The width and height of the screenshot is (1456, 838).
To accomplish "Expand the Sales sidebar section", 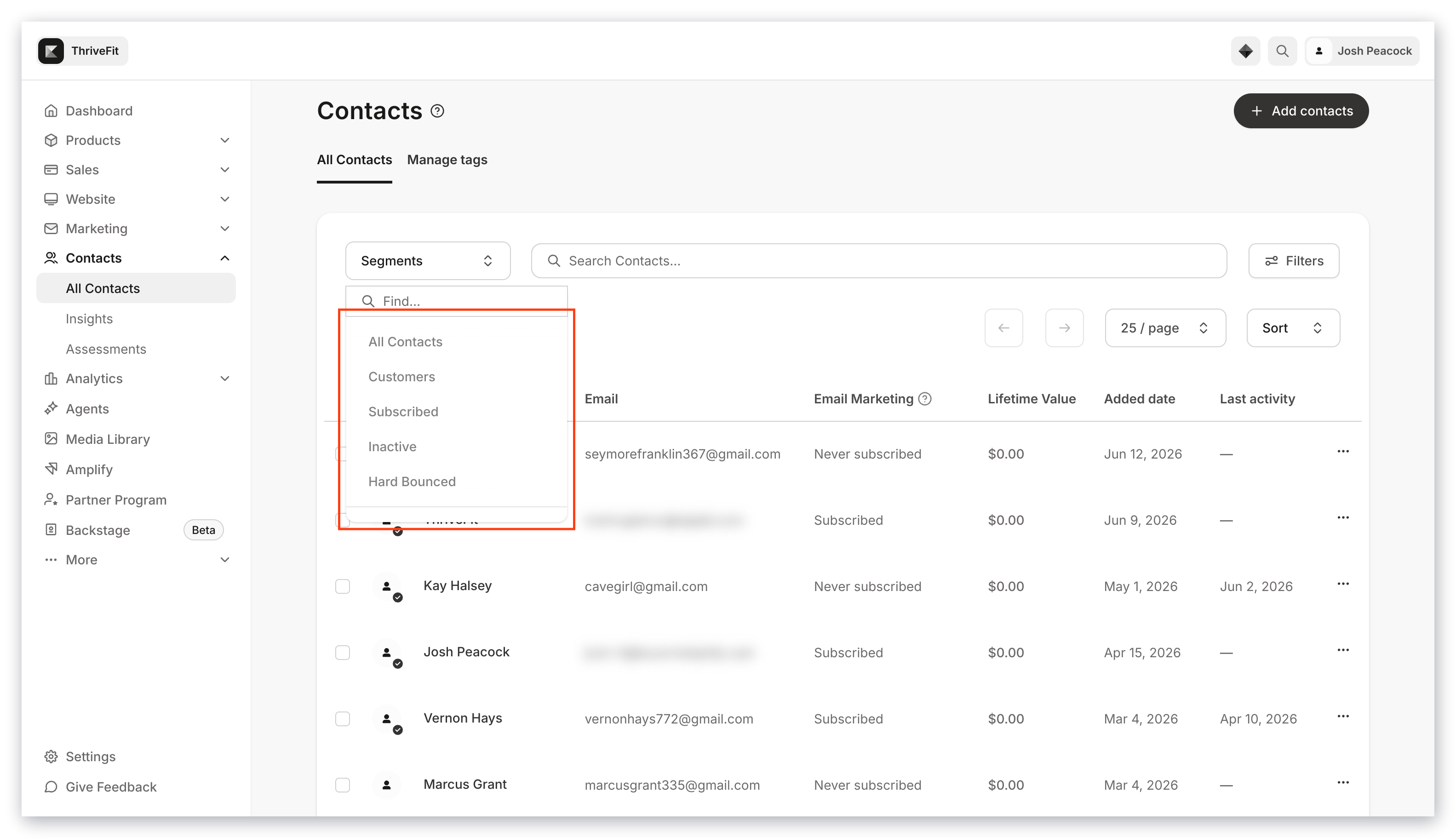I will tap(225, 169).
